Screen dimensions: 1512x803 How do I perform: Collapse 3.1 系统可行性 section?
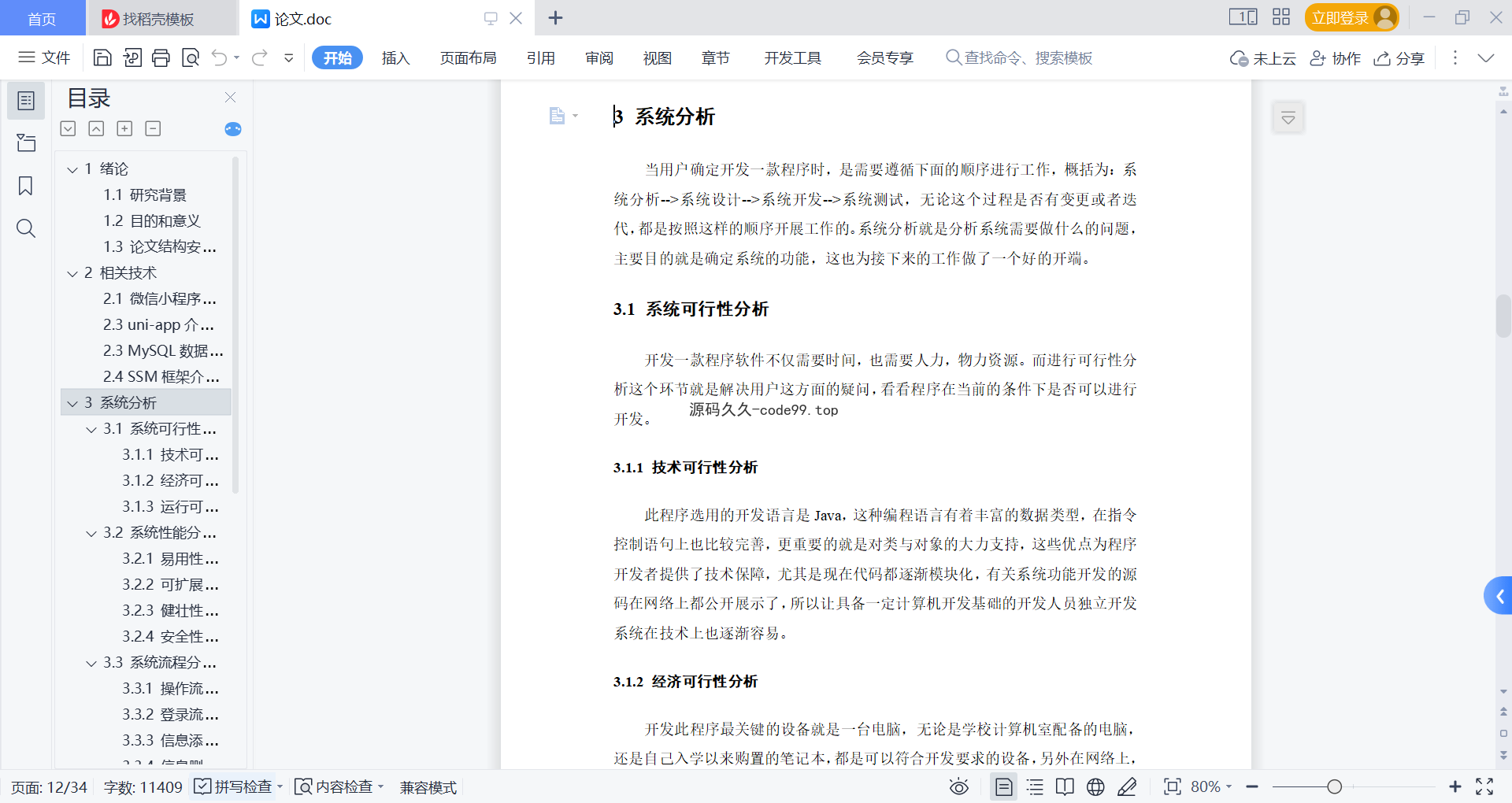pyautogui.click(x=91, y=429)
